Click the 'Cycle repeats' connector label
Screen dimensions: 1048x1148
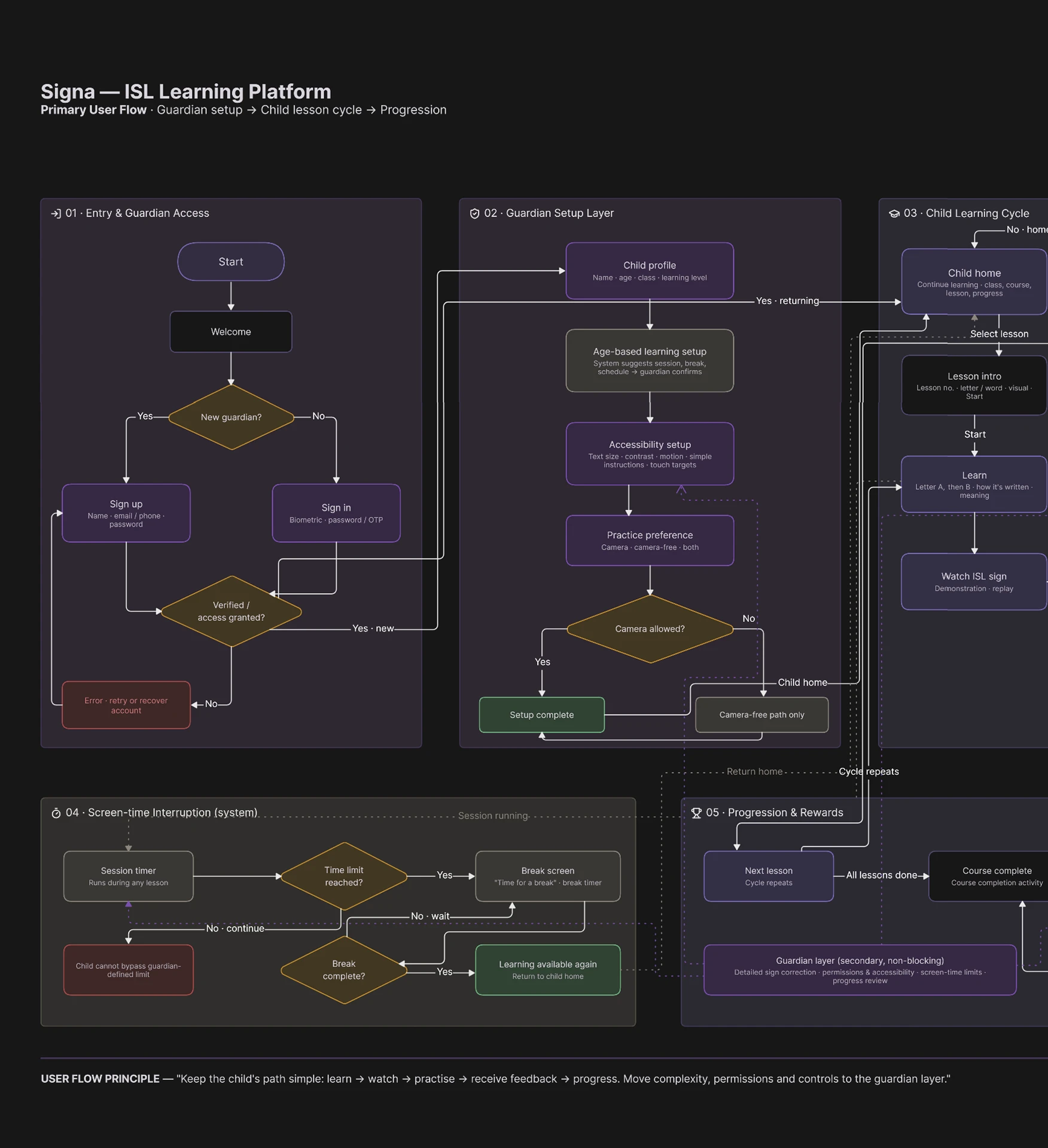tap(869, 772)
